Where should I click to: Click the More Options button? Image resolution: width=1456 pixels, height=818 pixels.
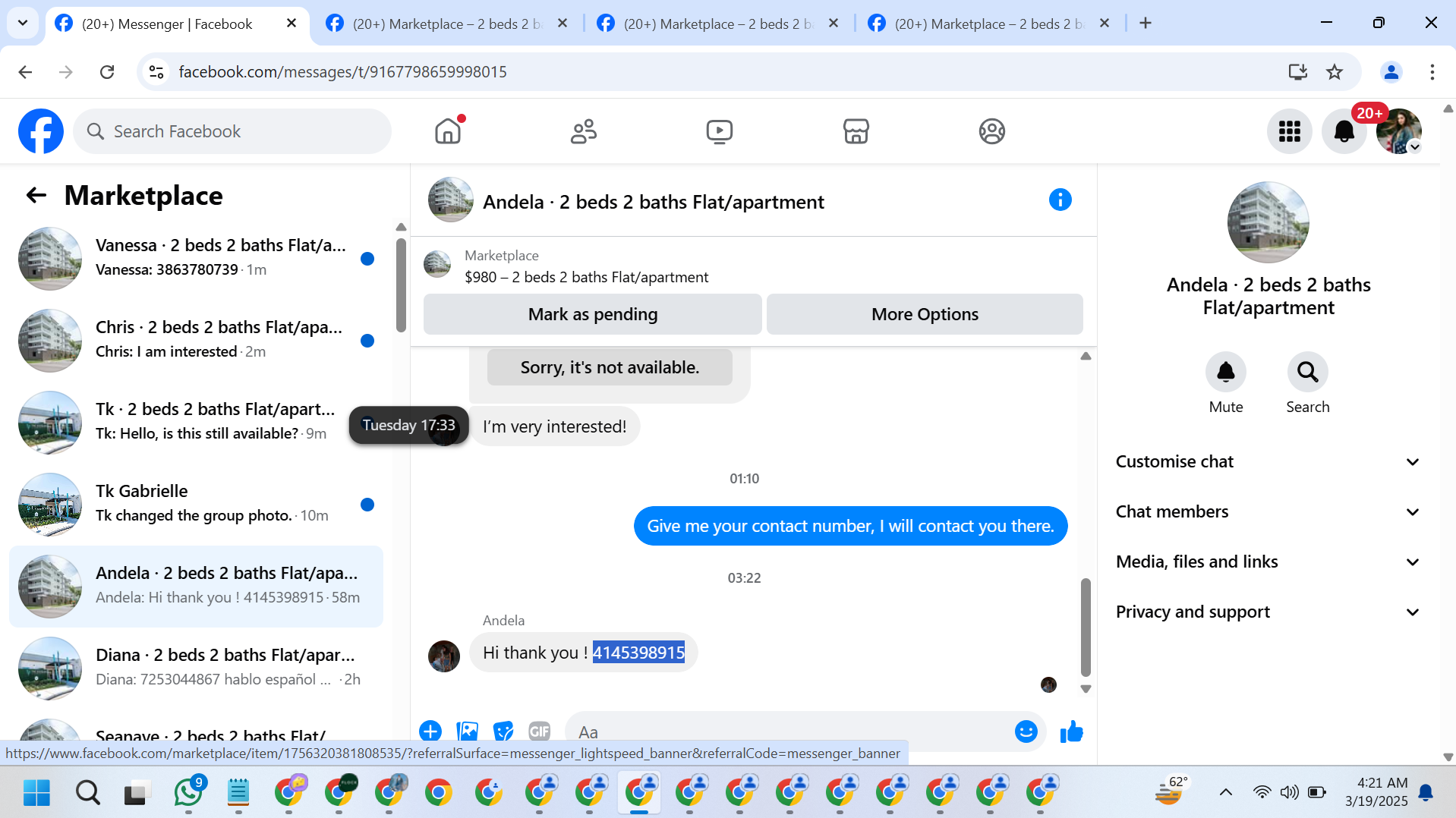[x=925, y=314]
